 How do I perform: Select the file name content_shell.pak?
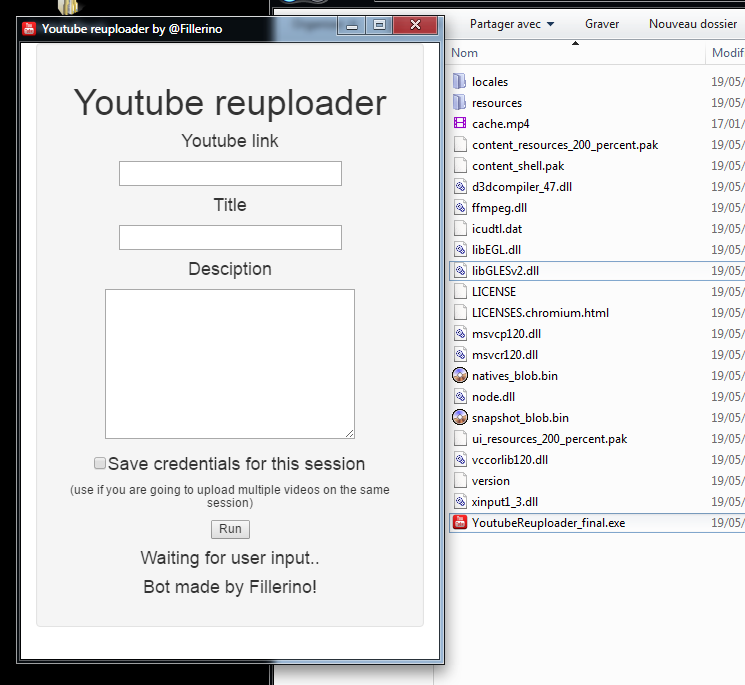pos(518,166)
